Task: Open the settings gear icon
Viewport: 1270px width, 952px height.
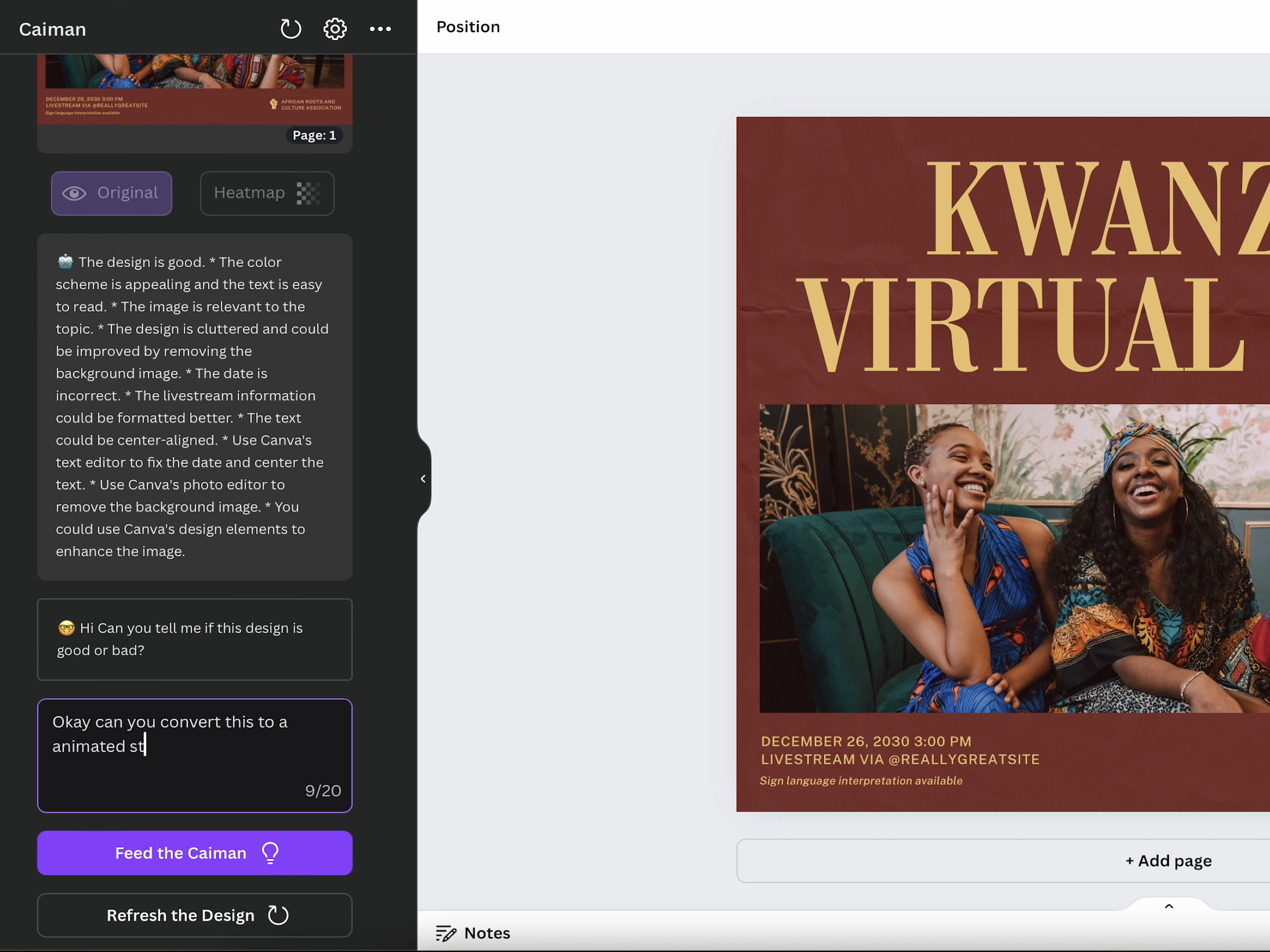Action: 335,29
